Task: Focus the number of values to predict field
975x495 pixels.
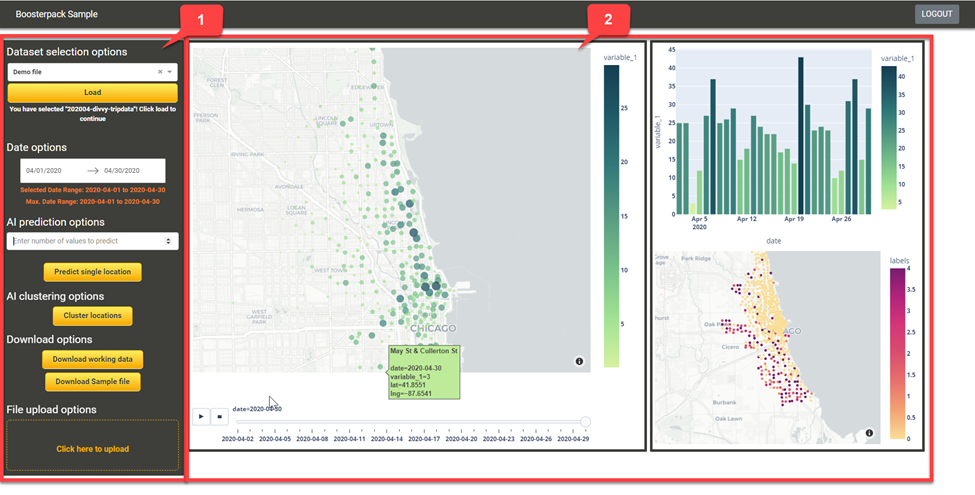Action: 85,241
